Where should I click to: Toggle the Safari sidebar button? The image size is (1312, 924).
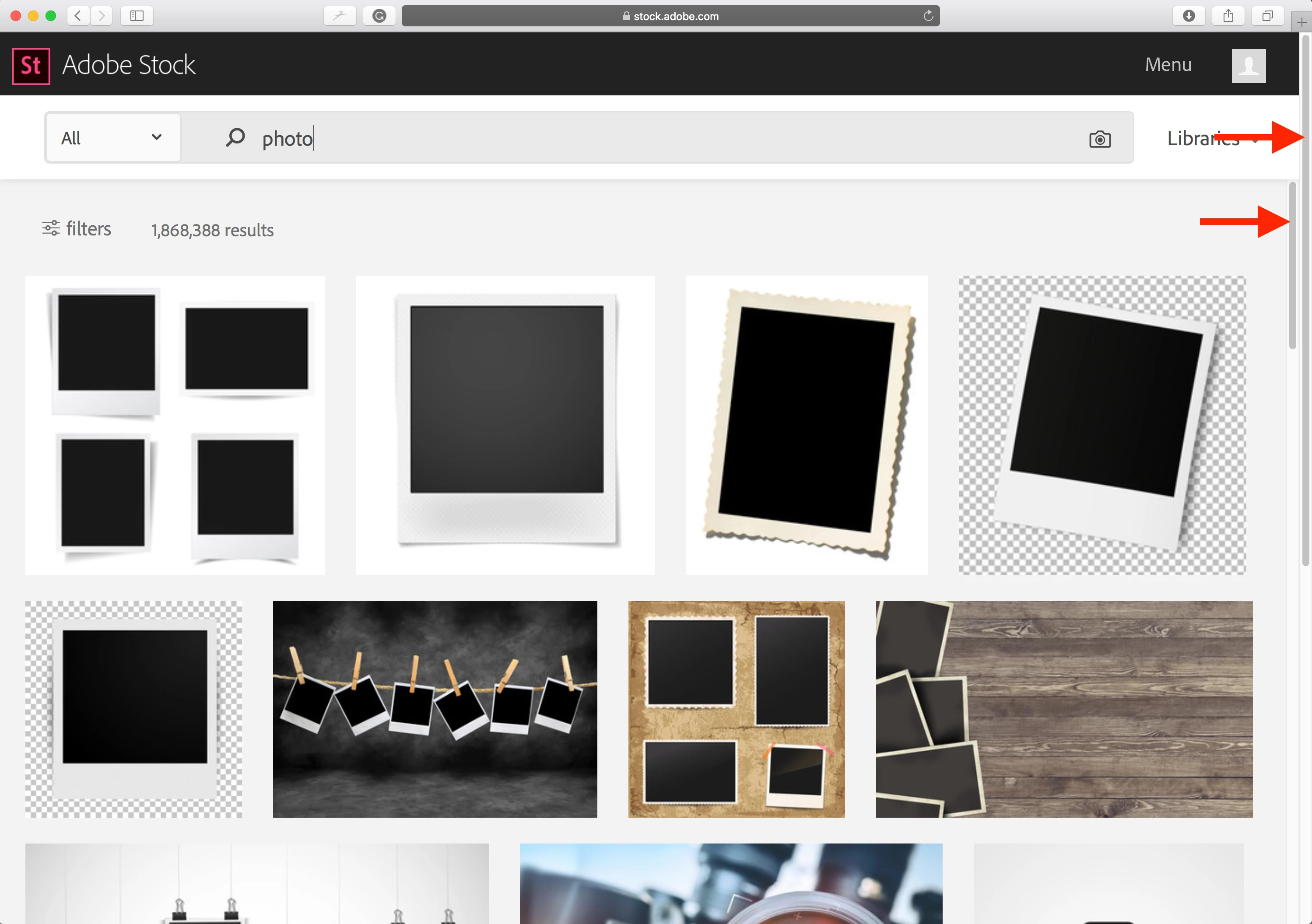137,15
